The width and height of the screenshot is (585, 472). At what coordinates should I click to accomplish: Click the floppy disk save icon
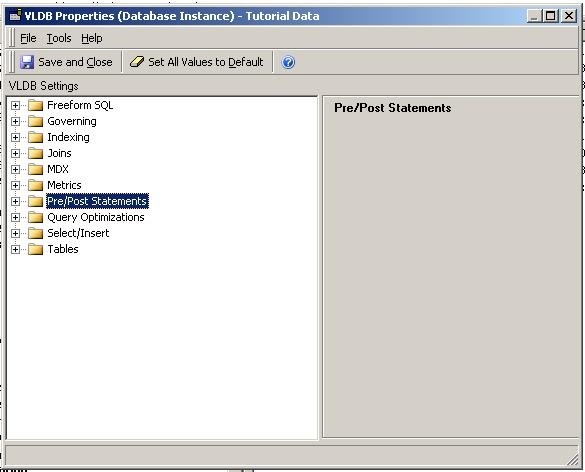coord(27,62)
